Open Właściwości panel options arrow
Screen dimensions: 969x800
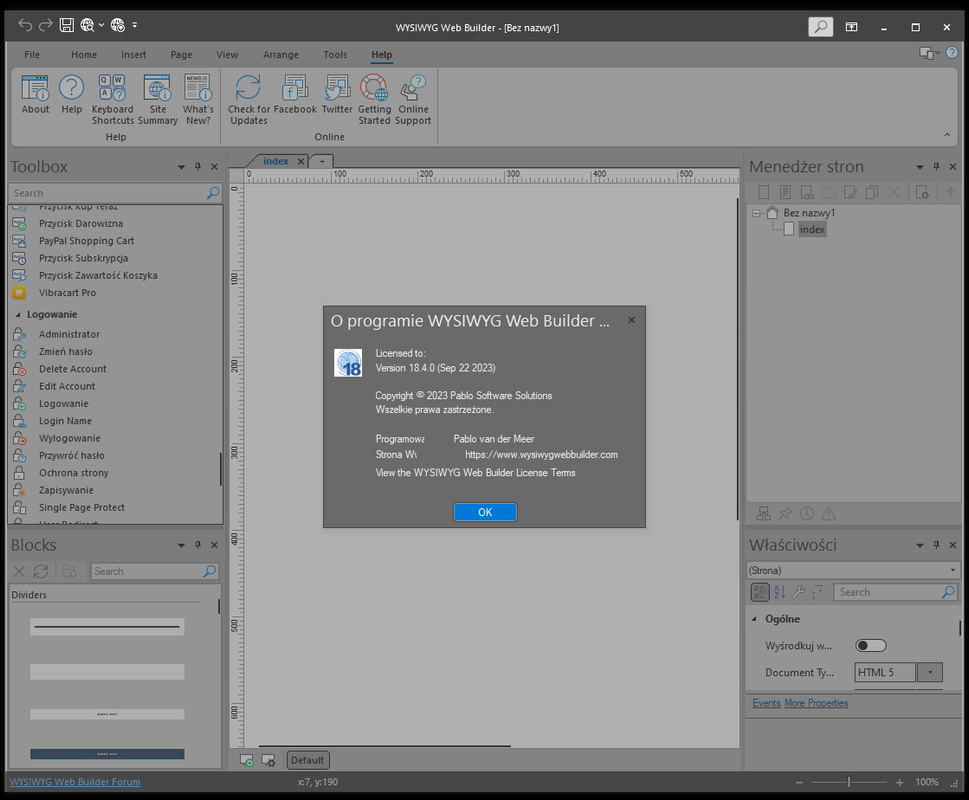pyautogui.click(x=920, y=545)
